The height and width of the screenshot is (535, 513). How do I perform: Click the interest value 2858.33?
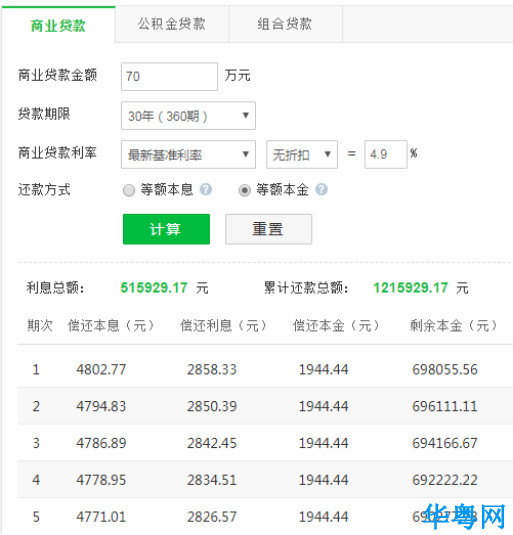212,370
